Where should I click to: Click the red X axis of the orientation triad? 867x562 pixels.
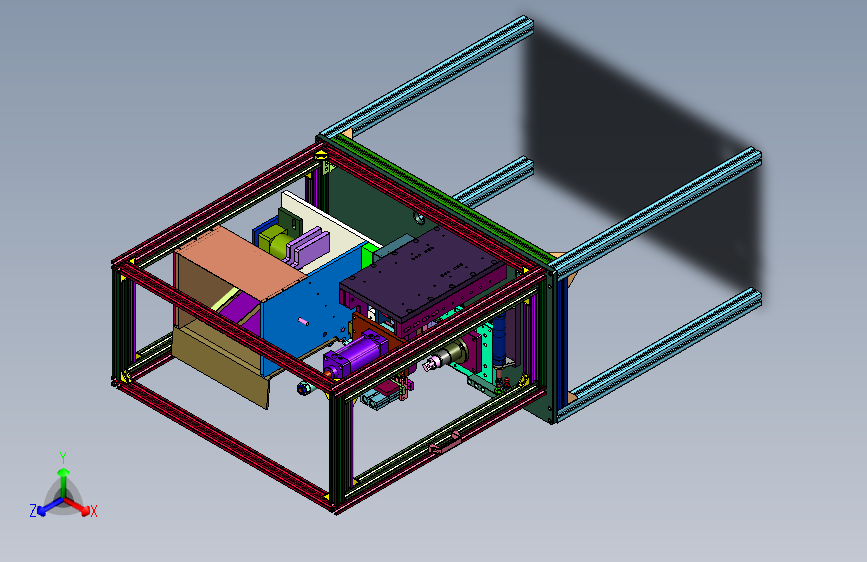[79, 507]
